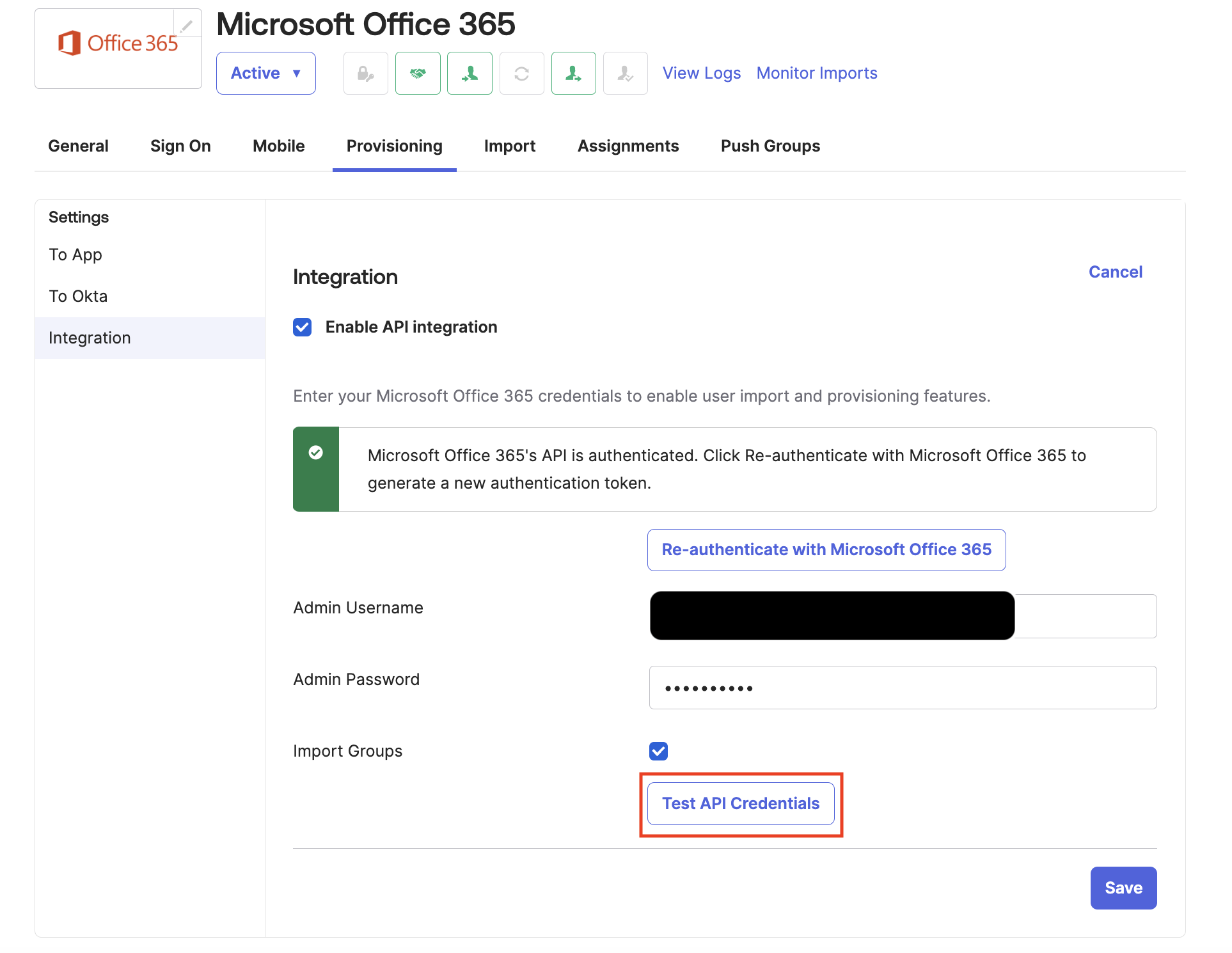The height and width of the screenshot is (953, 1232).
Task: Click the grey sync refresh icon
Action: [521, 74]
